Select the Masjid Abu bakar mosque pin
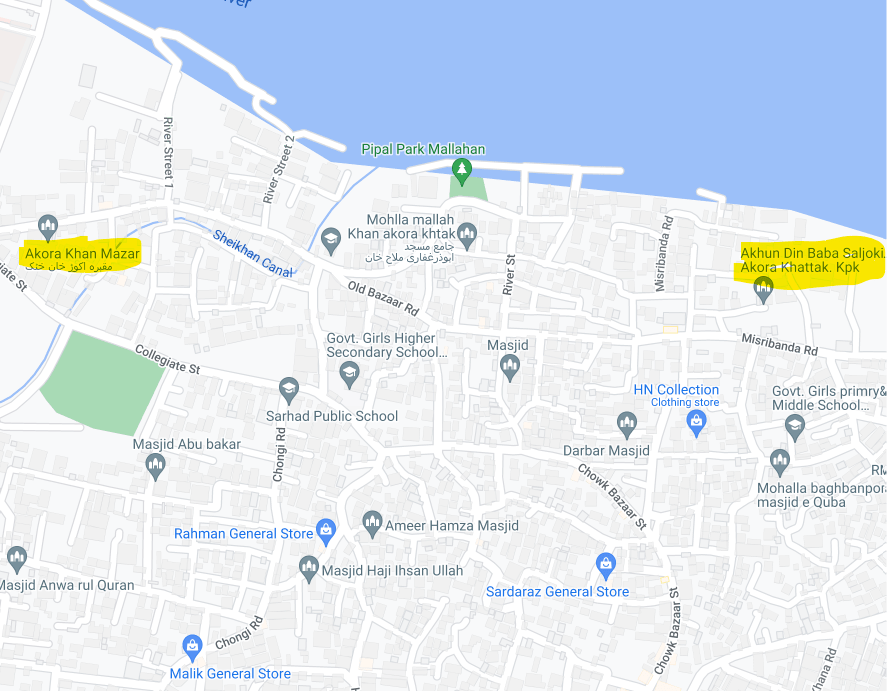 155,467
